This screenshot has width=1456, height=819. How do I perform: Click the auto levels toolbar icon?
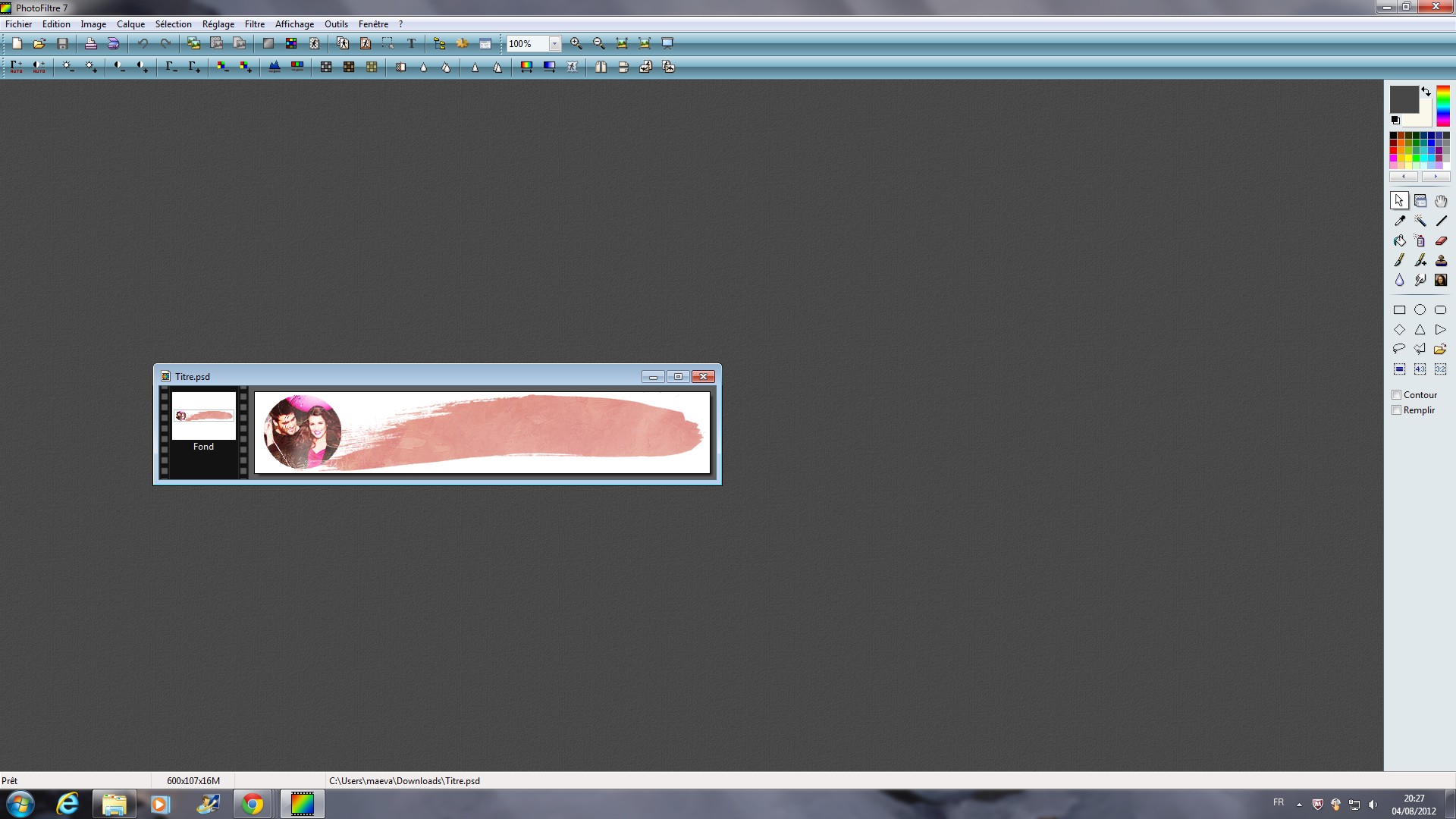[x=16, y=67]
